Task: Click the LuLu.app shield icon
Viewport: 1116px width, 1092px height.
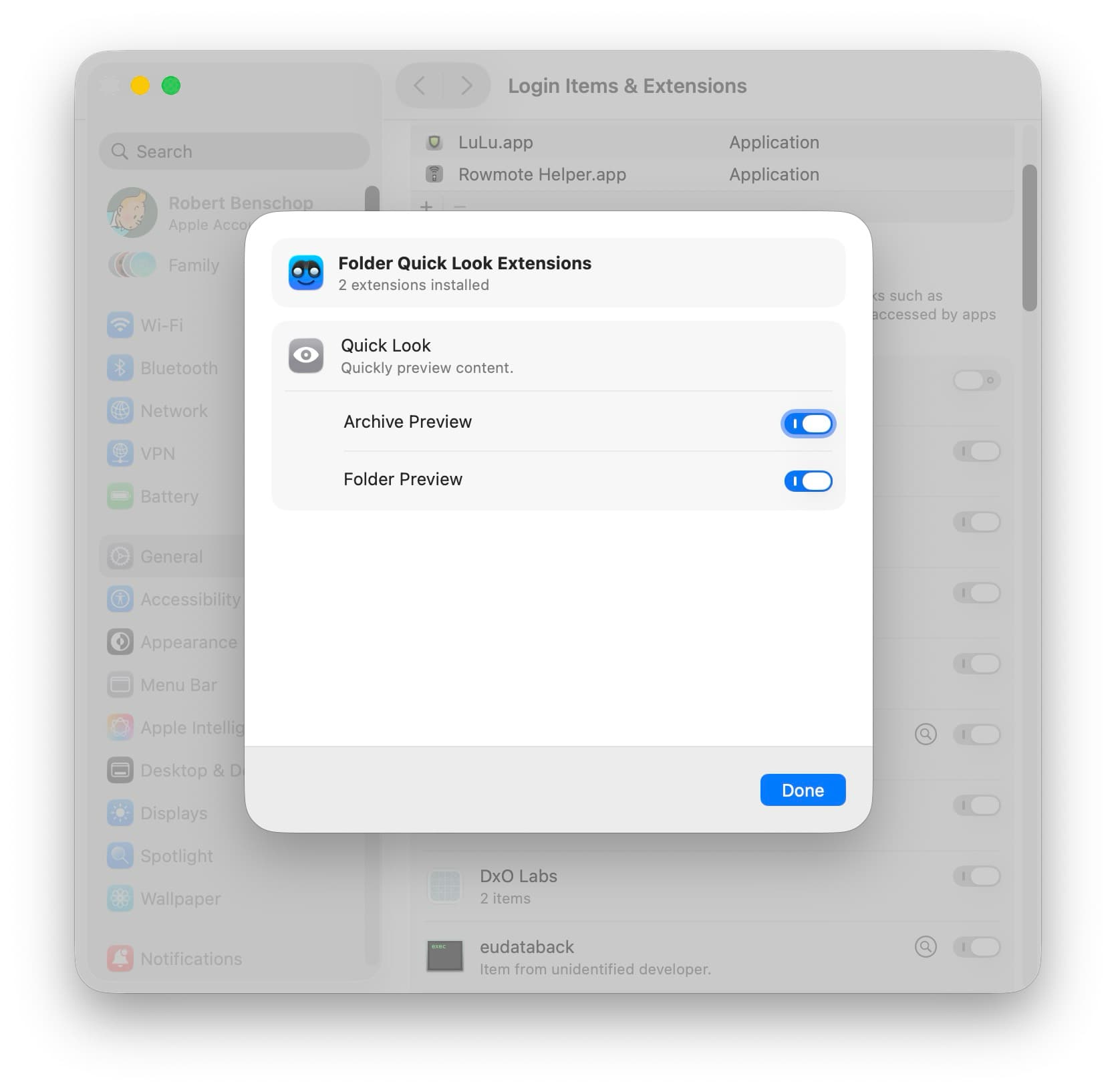Action: (434, 142)
